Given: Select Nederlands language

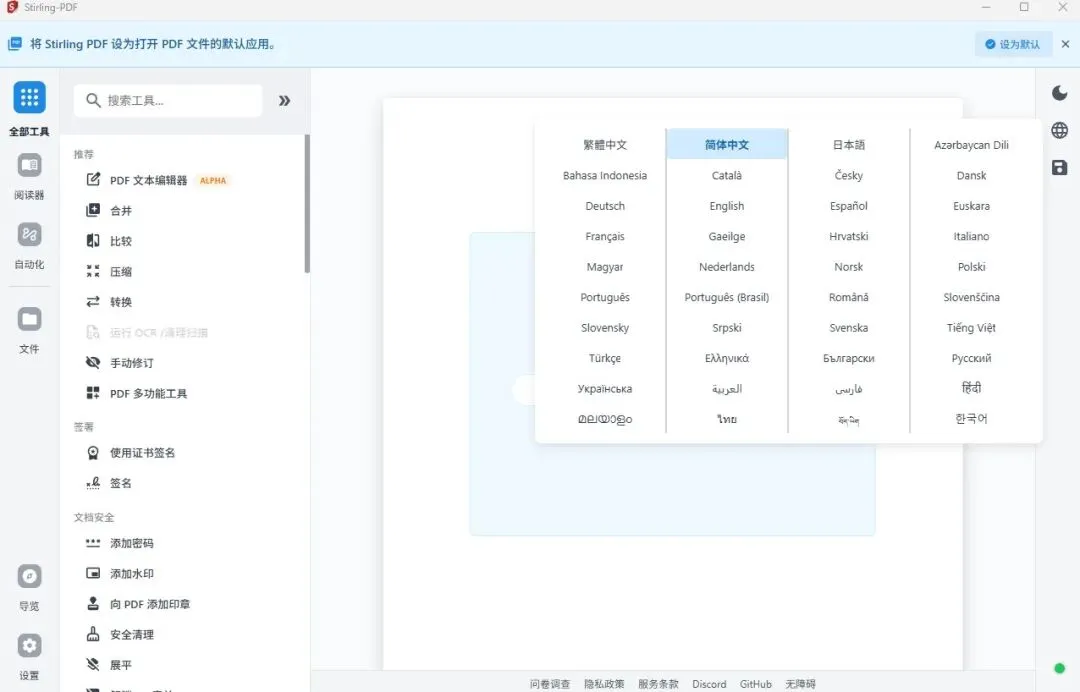Looking at the screenshot, I should point(727,266).
